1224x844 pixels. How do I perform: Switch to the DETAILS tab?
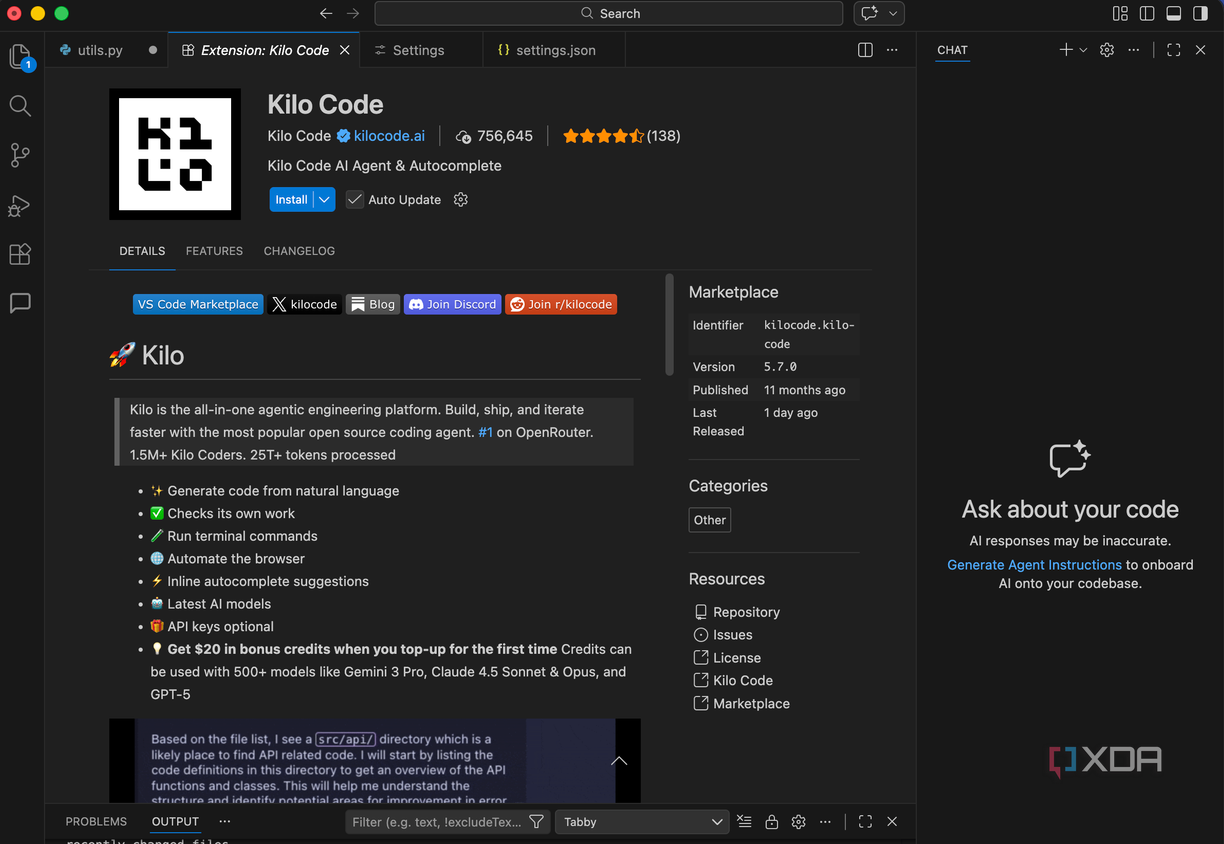142,251
